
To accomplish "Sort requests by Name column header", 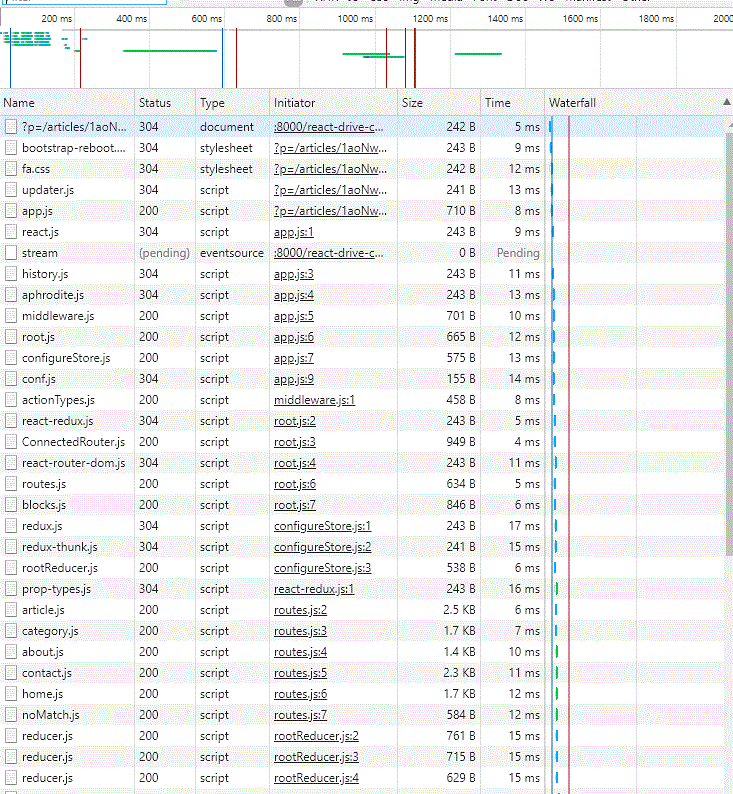I will (67, 103).
